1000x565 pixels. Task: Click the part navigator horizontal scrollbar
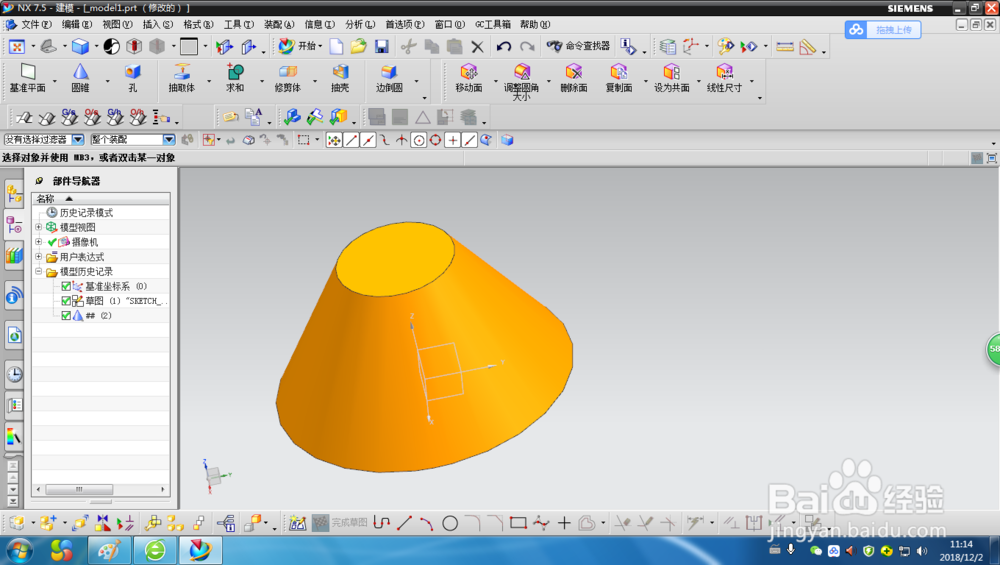click(x=100, y=489)
